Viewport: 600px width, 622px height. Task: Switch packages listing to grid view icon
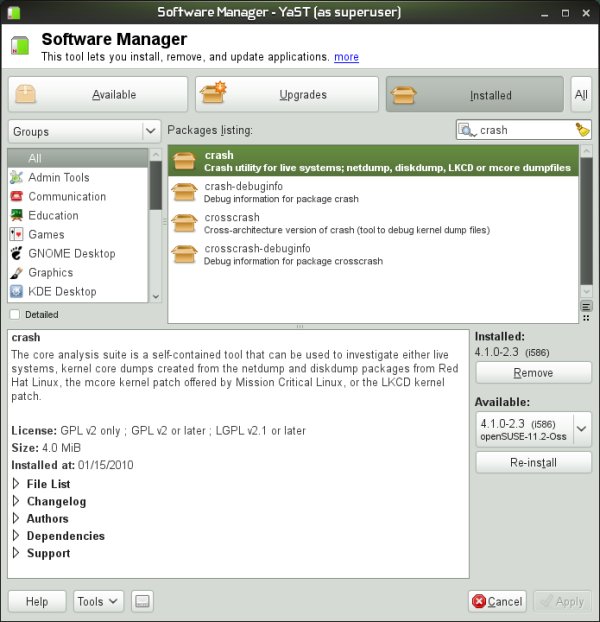click(586, 318)
